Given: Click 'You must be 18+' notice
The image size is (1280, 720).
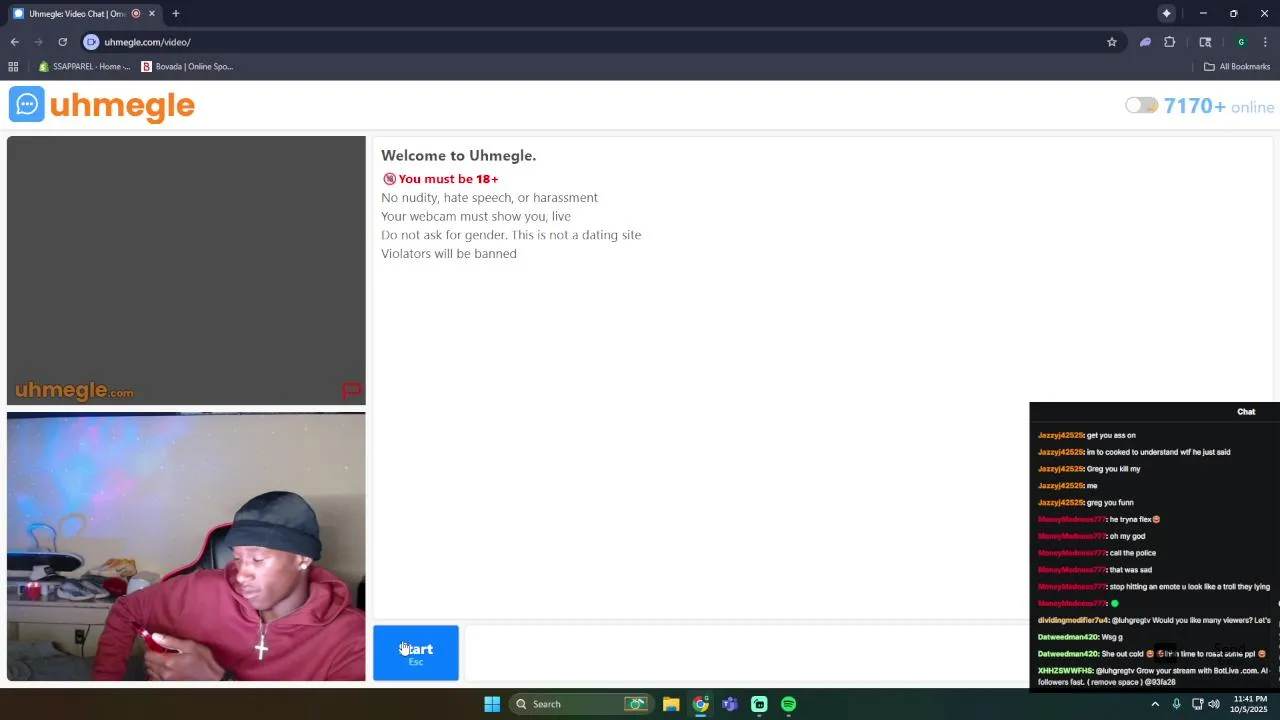Looking at the screenshot, I should pyautogui.click(x=440, y=179).
